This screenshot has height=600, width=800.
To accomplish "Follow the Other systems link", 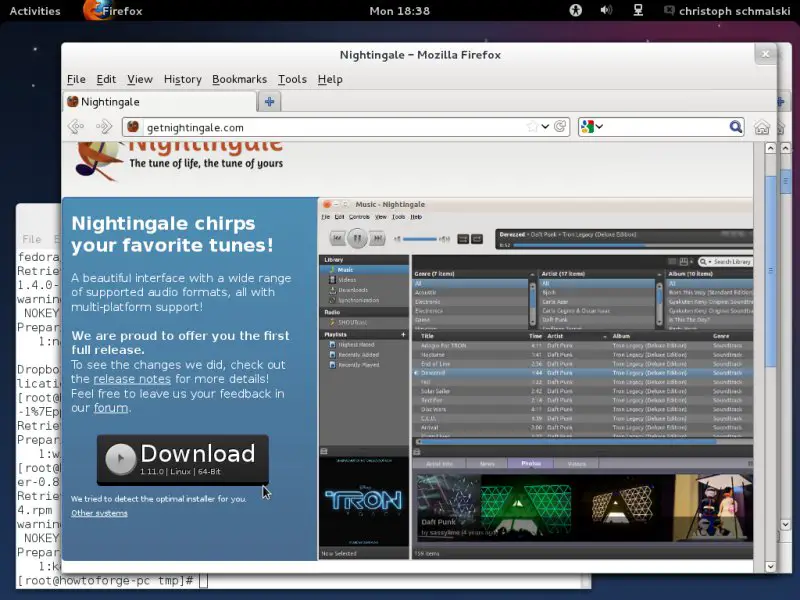I will pos(99,513).
